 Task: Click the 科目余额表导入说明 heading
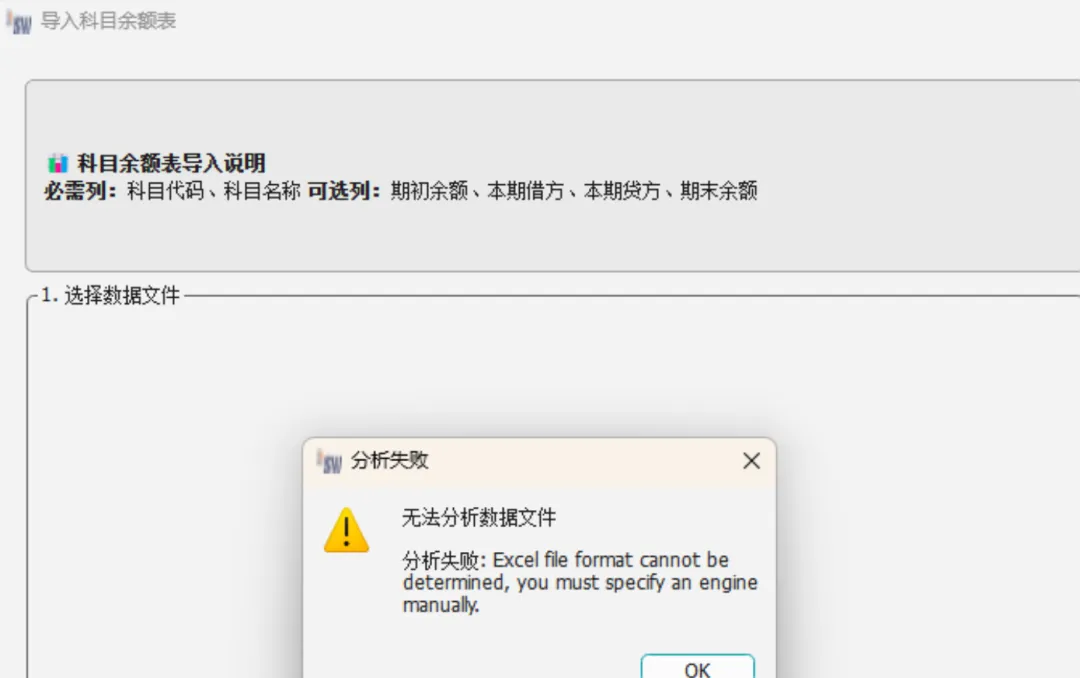171,163
